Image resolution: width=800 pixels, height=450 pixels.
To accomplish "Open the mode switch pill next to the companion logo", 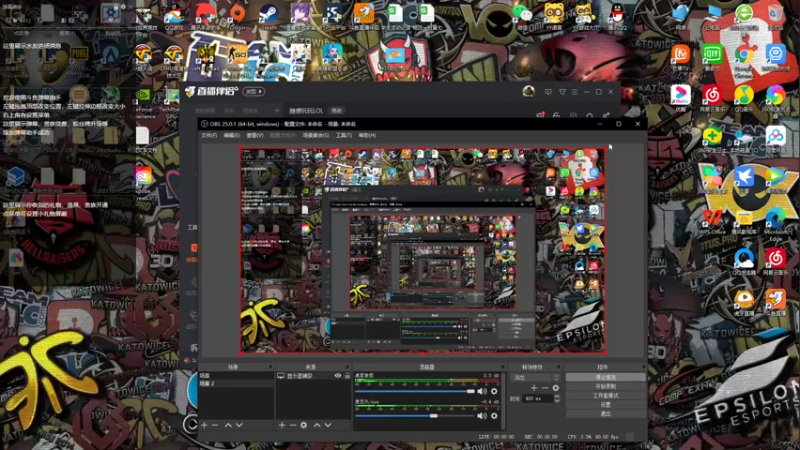I will 254,92.
